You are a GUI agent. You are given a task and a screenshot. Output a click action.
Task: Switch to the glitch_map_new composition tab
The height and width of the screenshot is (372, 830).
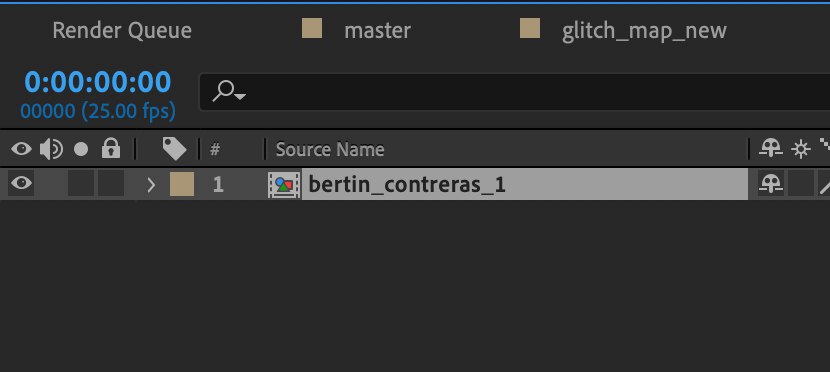(644, 31)
